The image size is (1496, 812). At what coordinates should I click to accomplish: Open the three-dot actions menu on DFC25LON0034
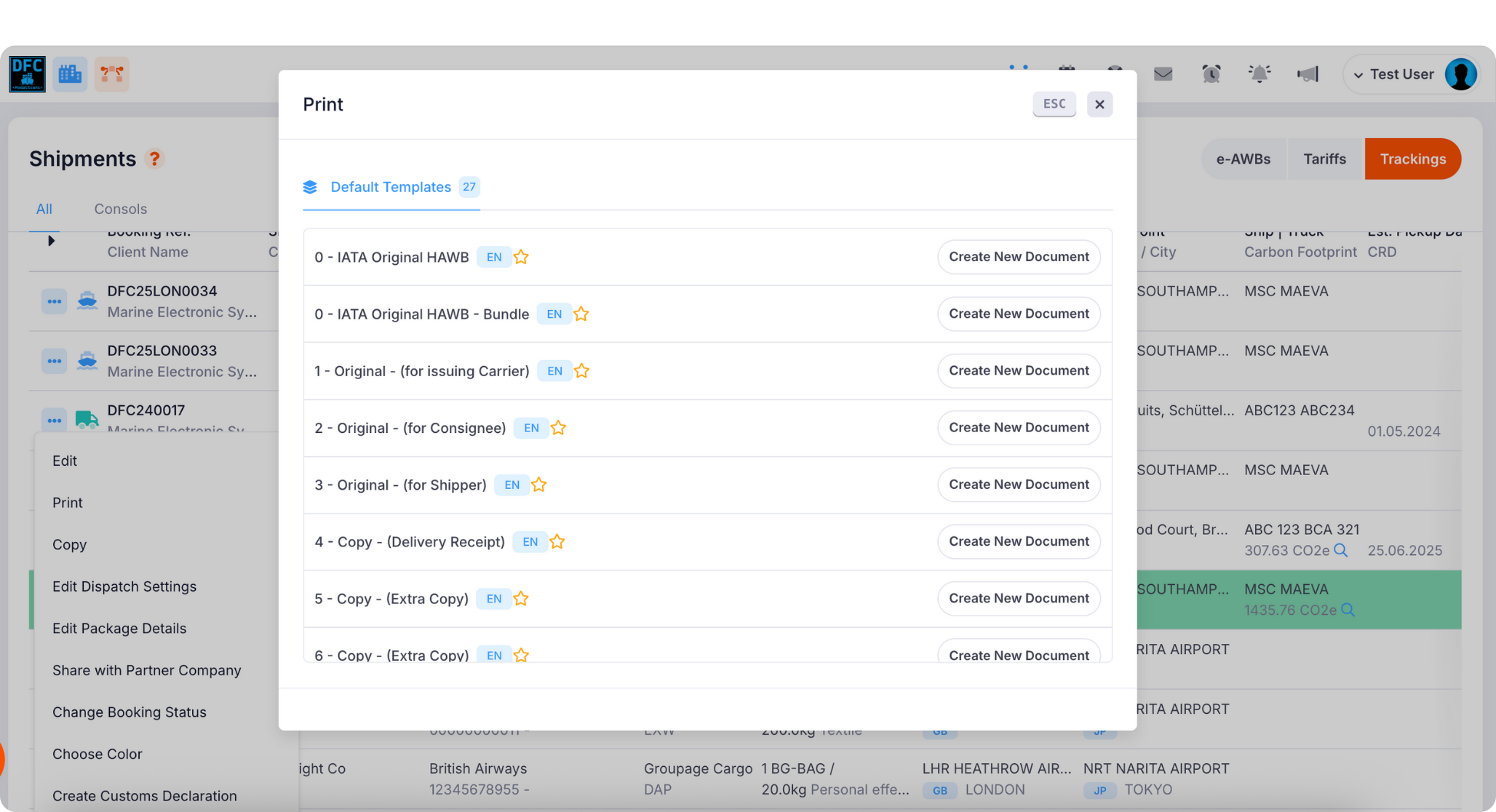pos(54,300)
